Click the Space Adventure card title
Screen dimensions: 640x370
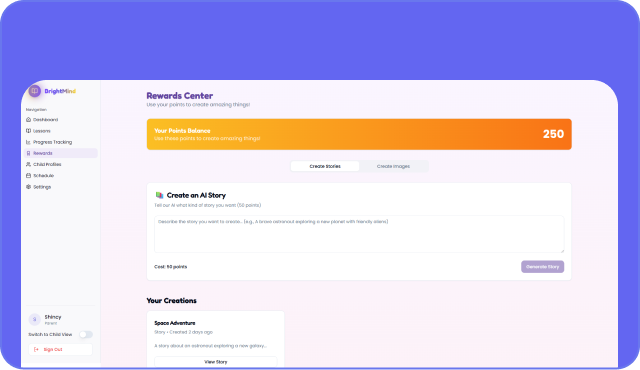point(175,323)
